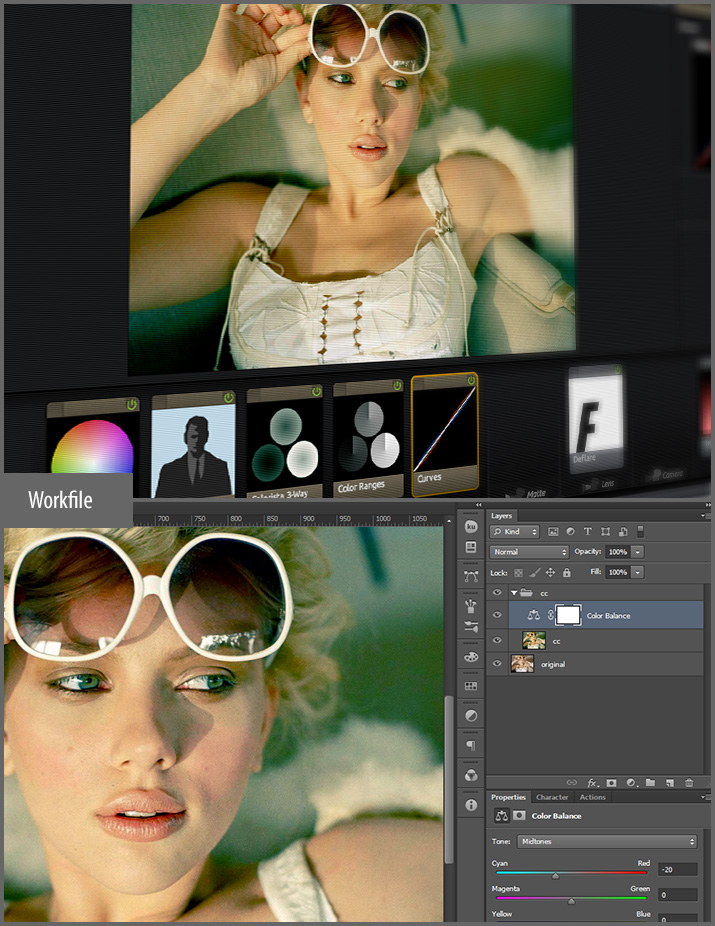Select the Color Ranges tool card
This screenshot has height=926, width=715.
(x=367, y=440)
